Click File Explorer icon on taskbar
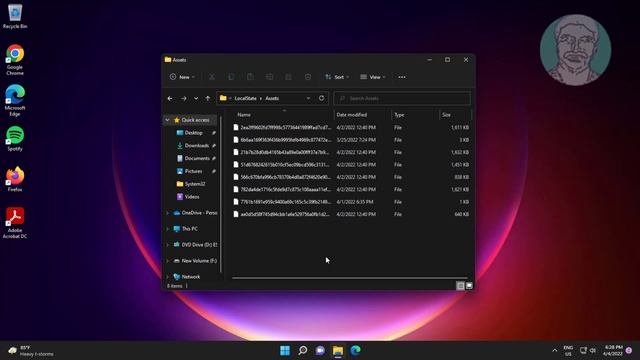Image resolution: width=640 pixels, height=360 pixels. pyautogui.click(x=338, y=350)
